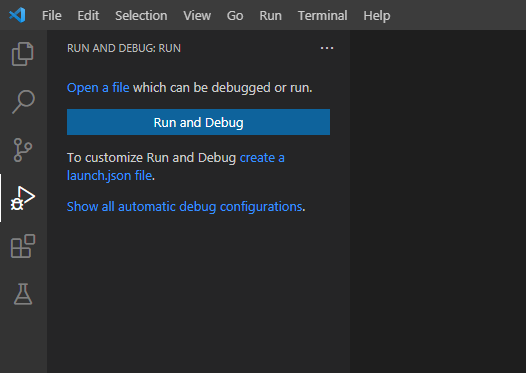Open the Testing flask icon
Screen dimensions: 526x373
coord(23,294)
